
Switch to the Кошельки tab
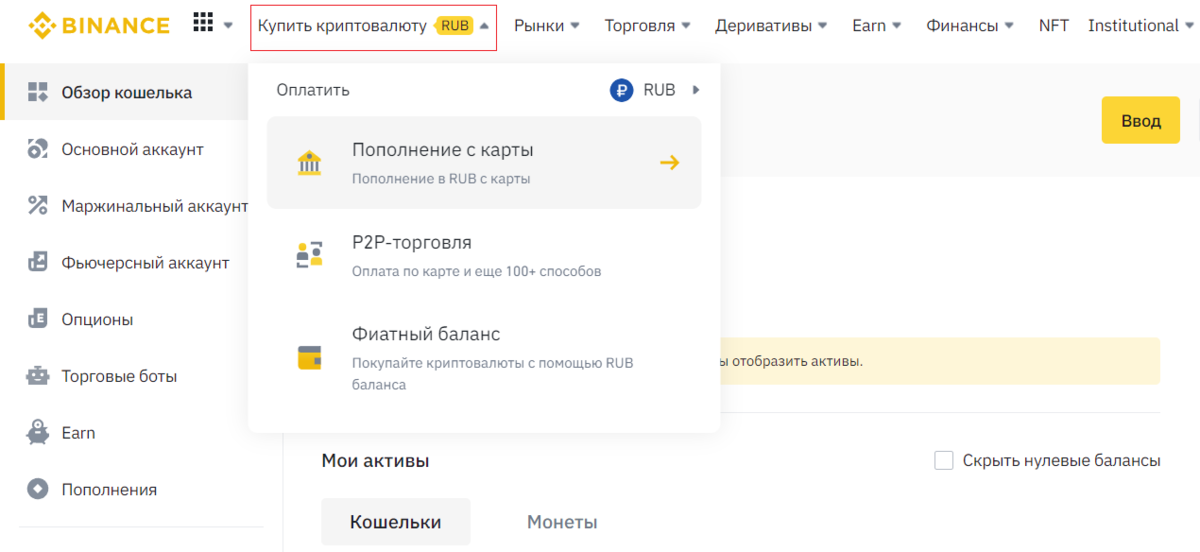[396, 522]
